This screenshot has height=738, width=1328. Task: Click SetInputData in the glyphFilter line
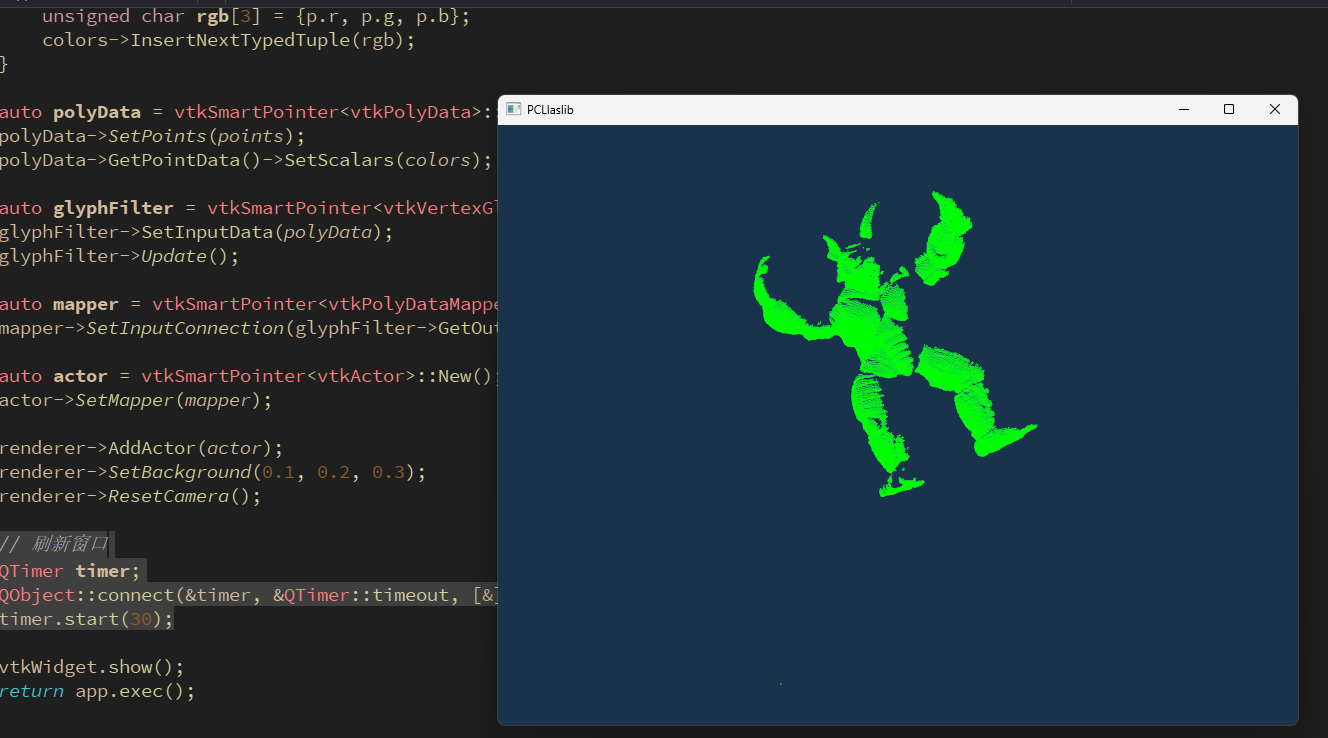tap(207, 232)
